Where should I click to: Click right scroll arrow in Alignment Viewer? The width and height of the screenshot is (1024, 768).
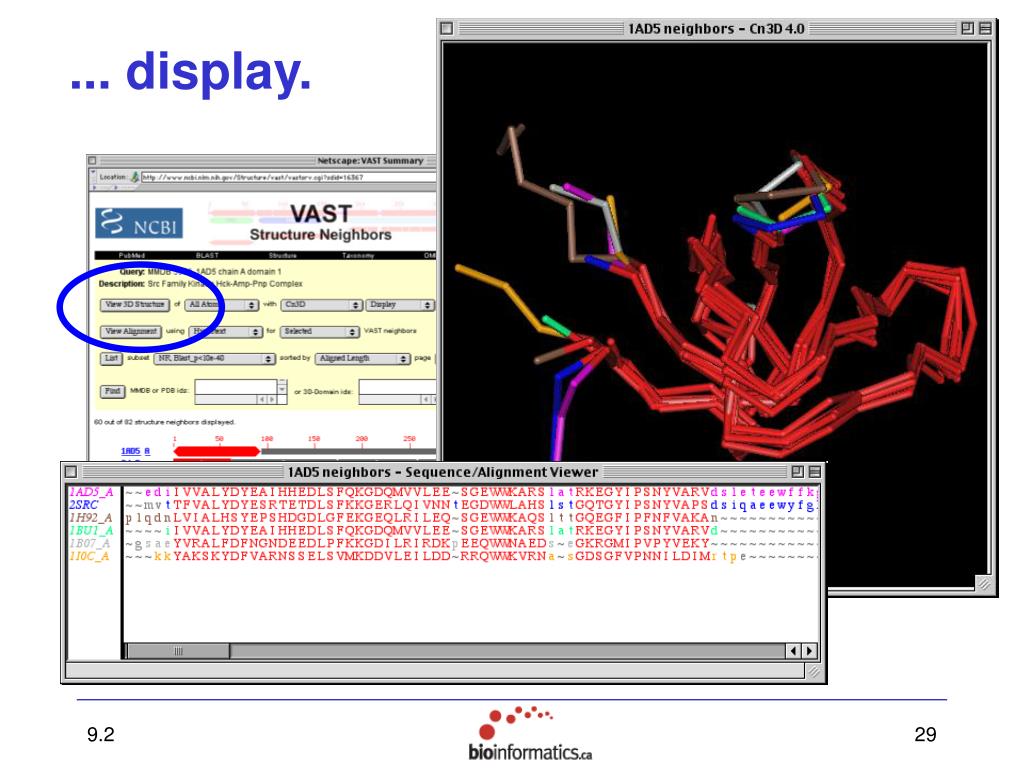click(809, 651)
